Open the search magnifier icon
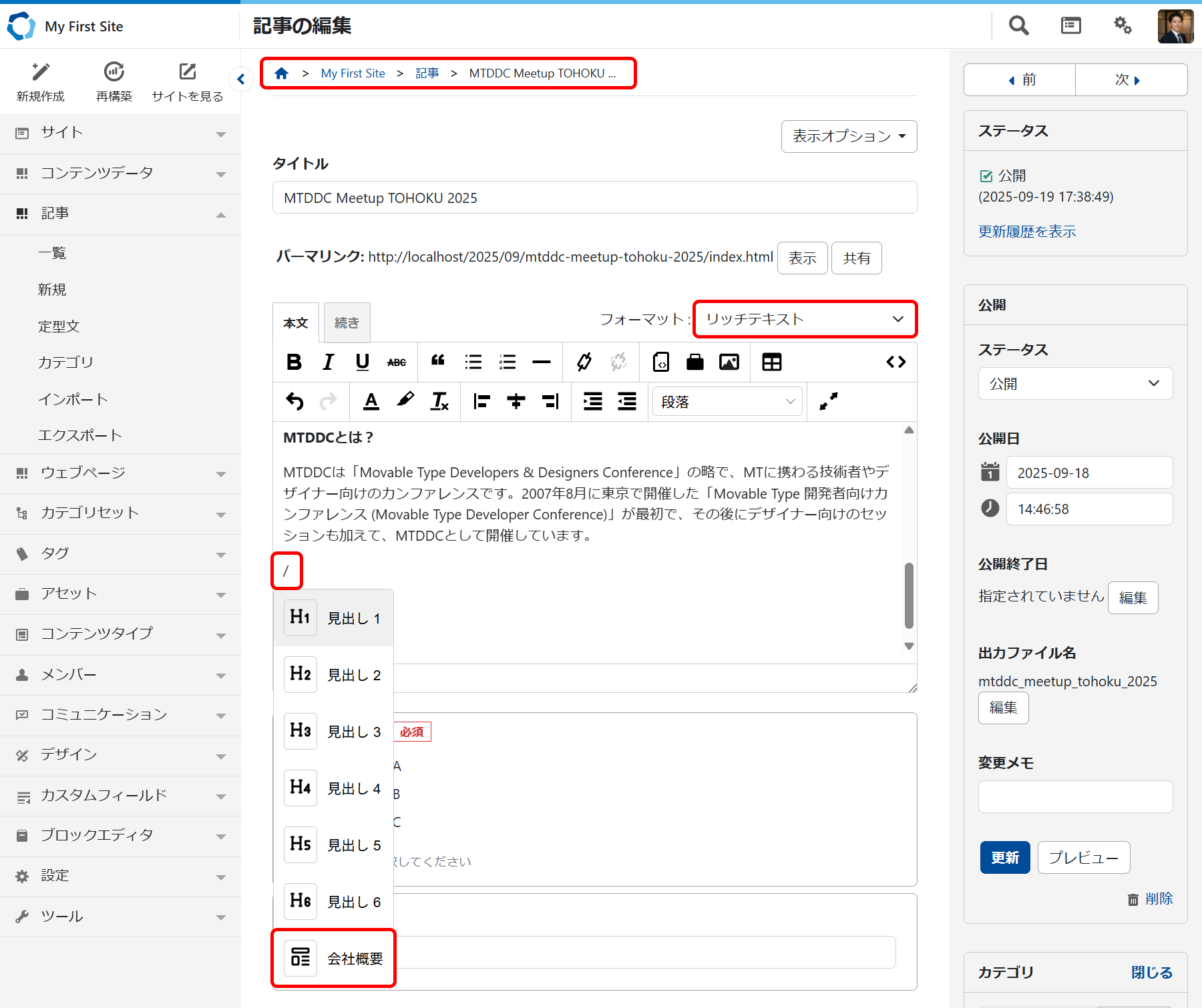1202x1008 pixels. (1018, 26)
